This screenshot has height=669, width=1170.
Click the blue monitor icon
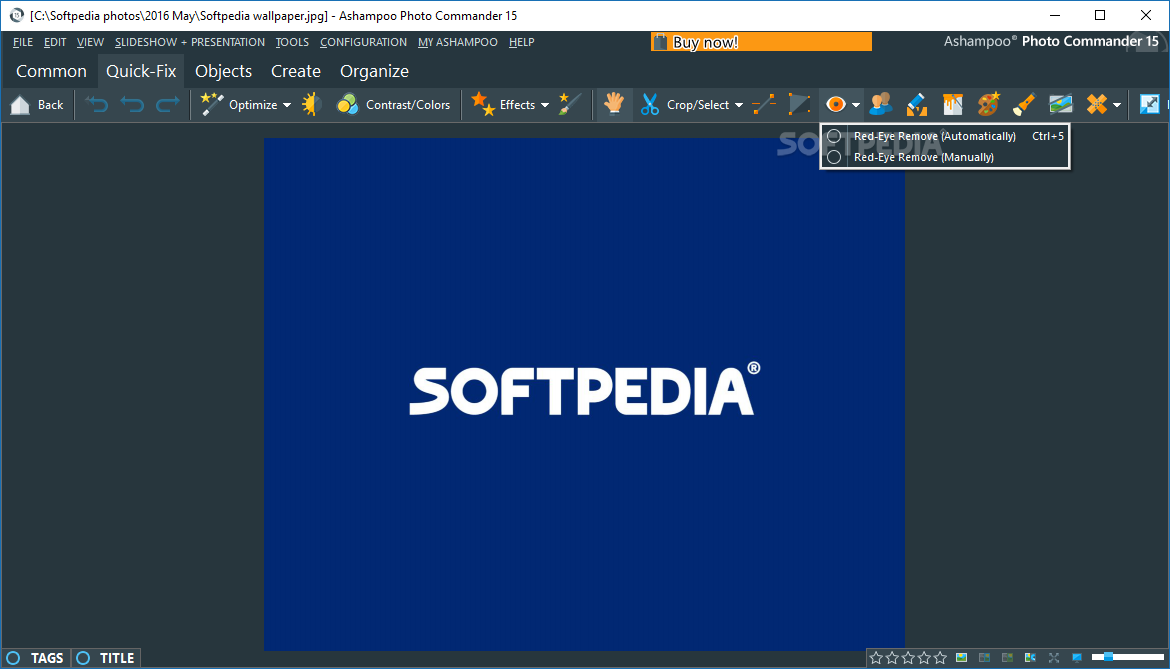click(1077, 658)
